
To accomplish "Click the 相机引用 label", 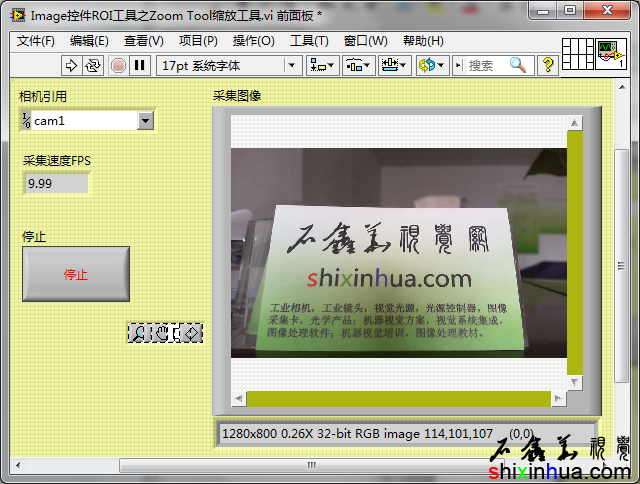I will click(x=43, y=97).
